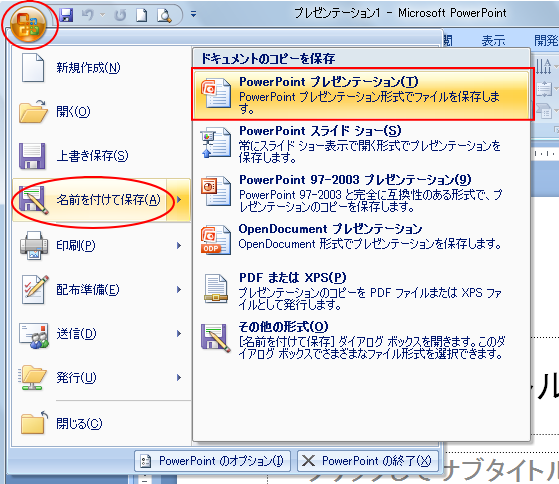The height and width of the screenshot is (484, 559).
Task: Save as PowerPoint スライド ショー(S)
Action: pyautogui.click(x=361, y=144)
